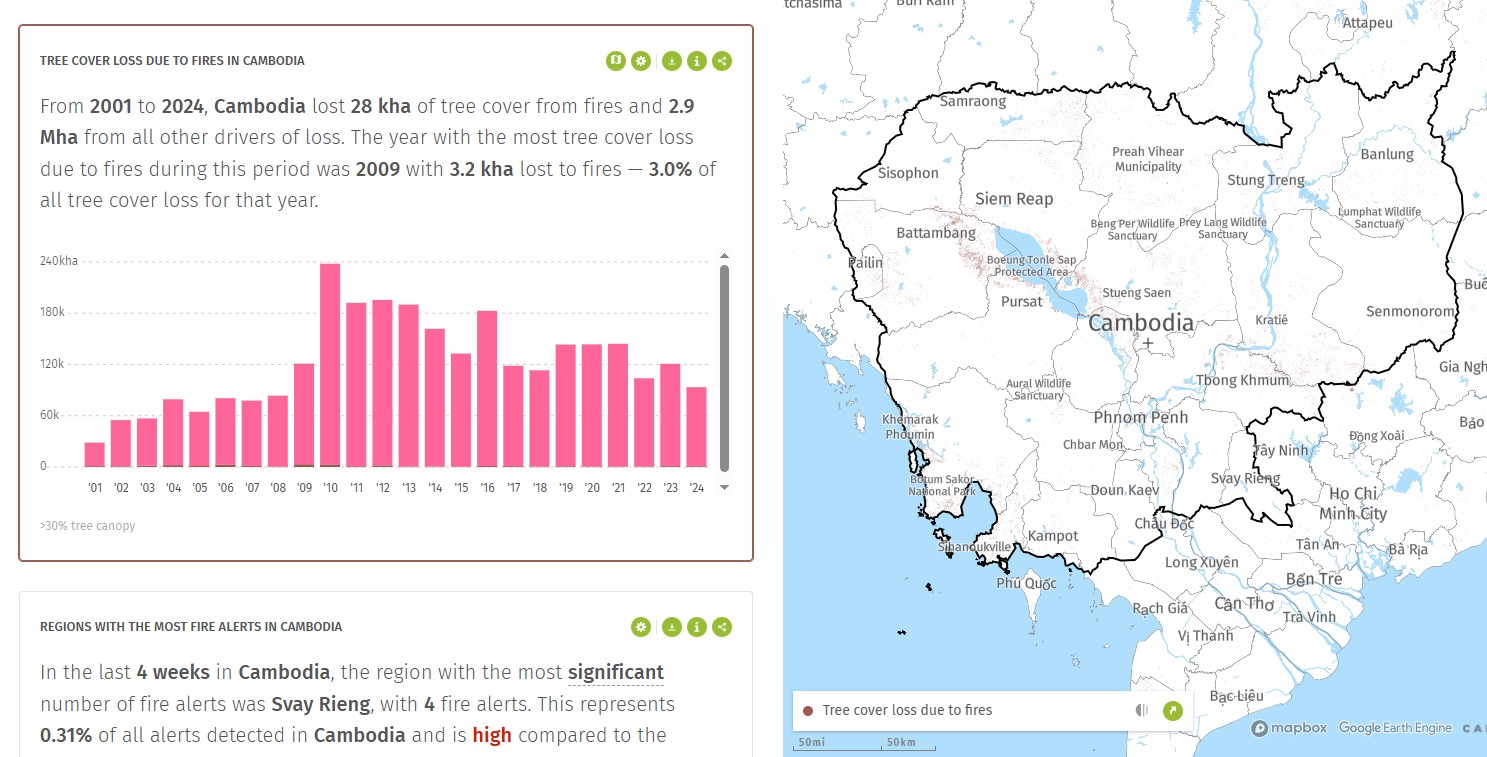Select the 2010 bar in the chart
This screenshot has width=1487, height=757.
pyautogui.click(x=330, y=365)
